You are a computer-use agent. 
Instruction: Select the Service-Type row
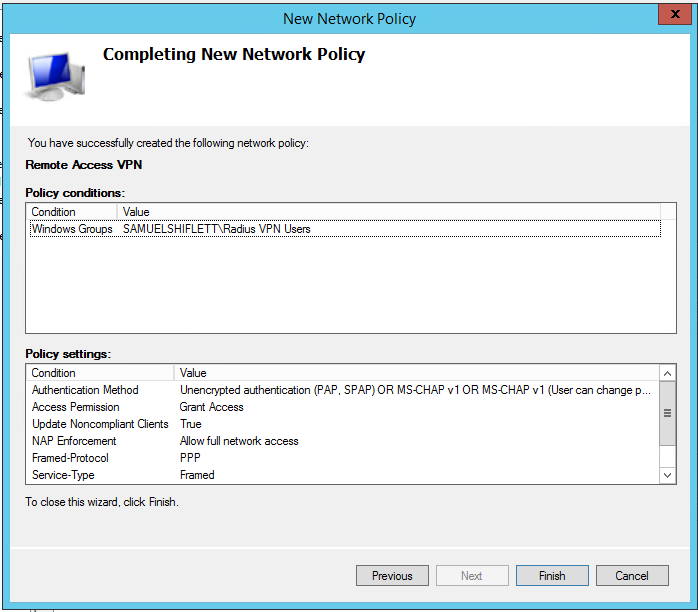tap(343, 474)
